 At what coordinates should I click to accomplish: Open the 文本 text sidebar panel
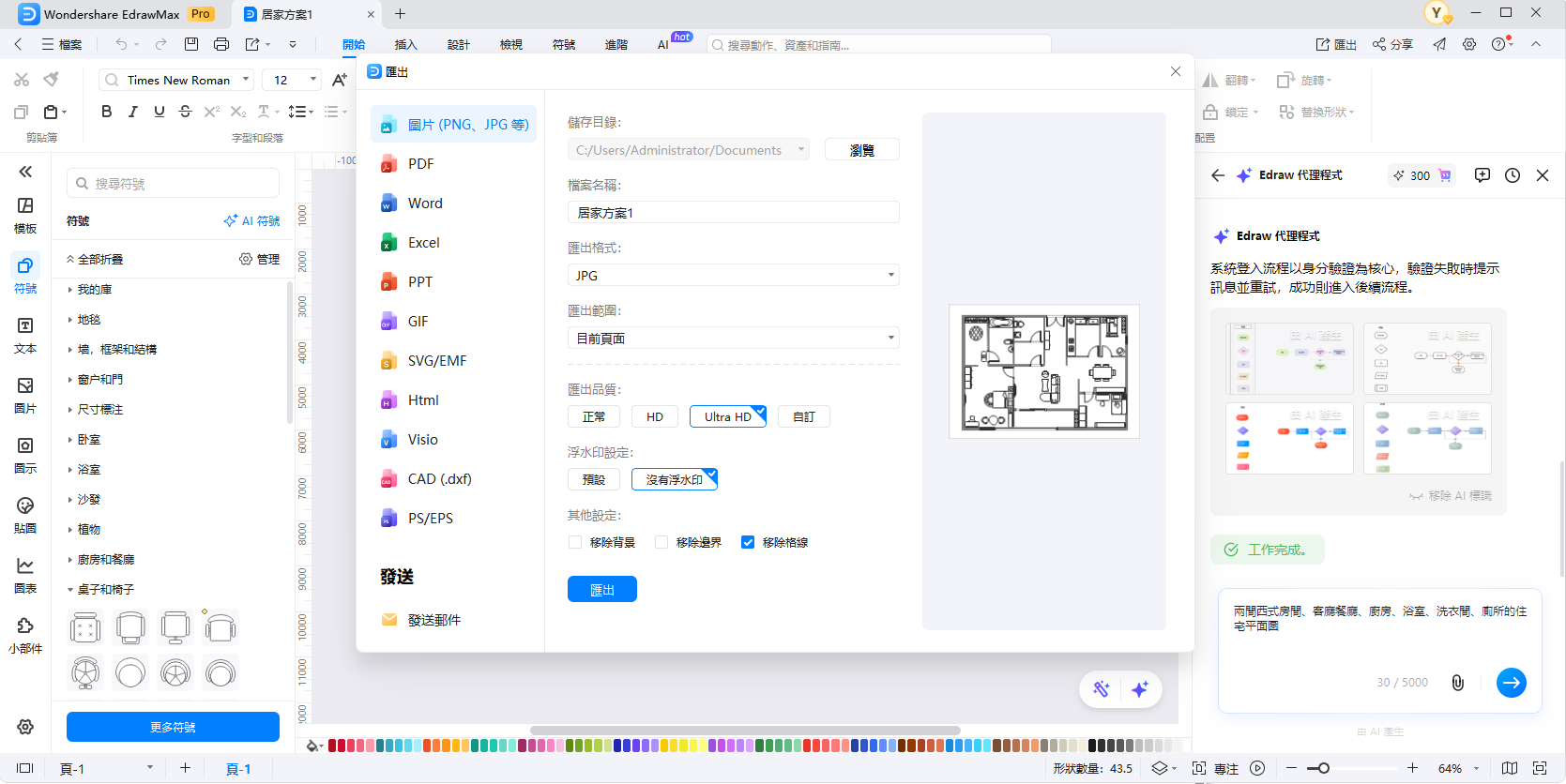click(25, 336)
